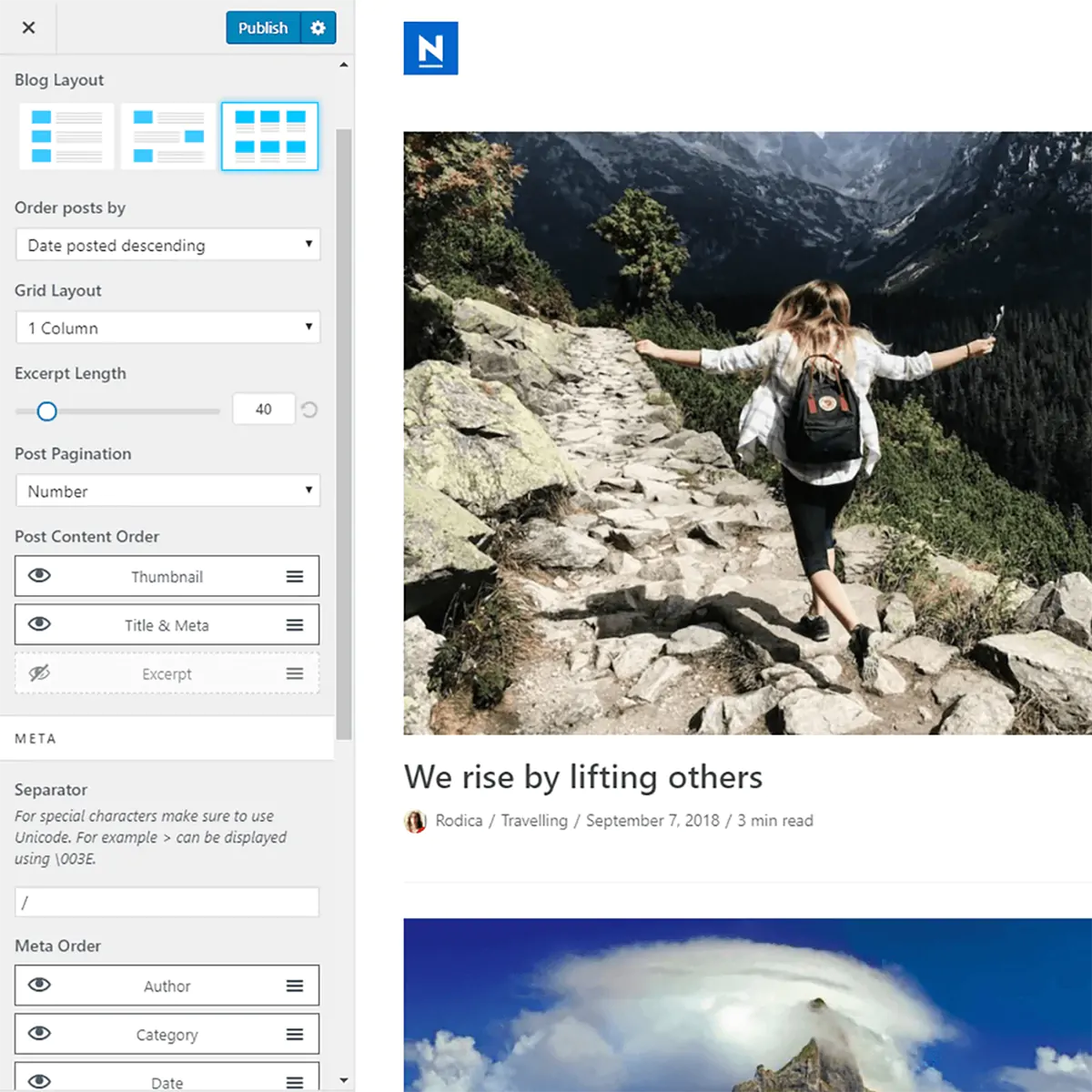Expand the Grid Layout column dropdown
This screenshot has height=1092, width=1092.
(x=167, y=328)
